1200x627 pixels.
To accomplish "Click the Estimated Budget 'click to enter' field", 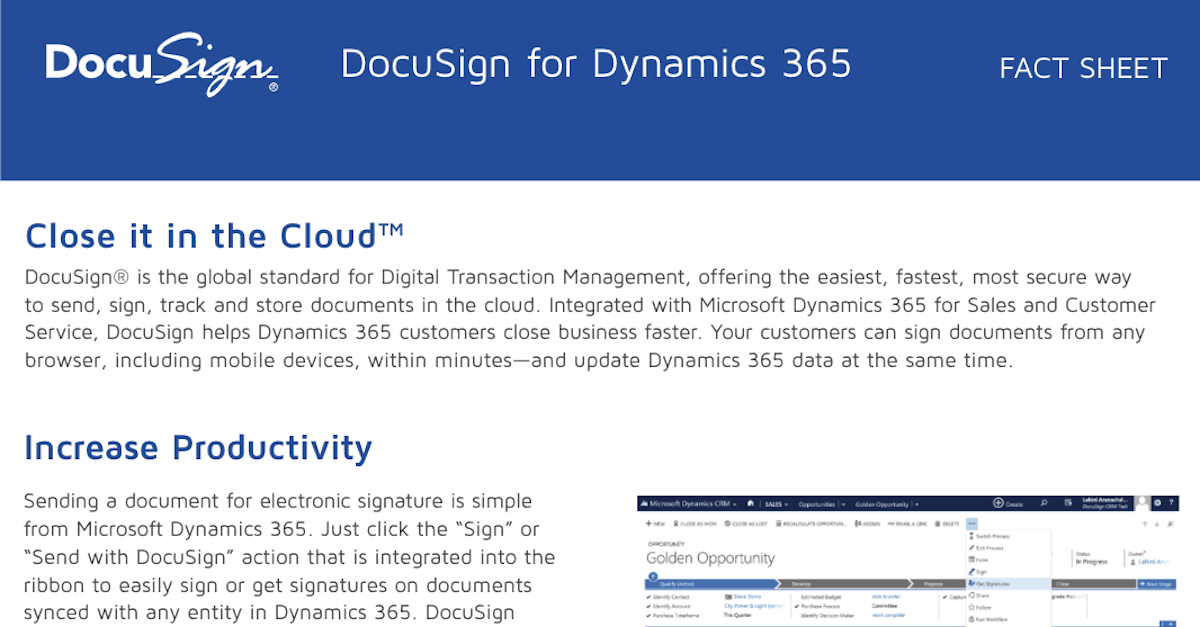I will click(886, 596).
